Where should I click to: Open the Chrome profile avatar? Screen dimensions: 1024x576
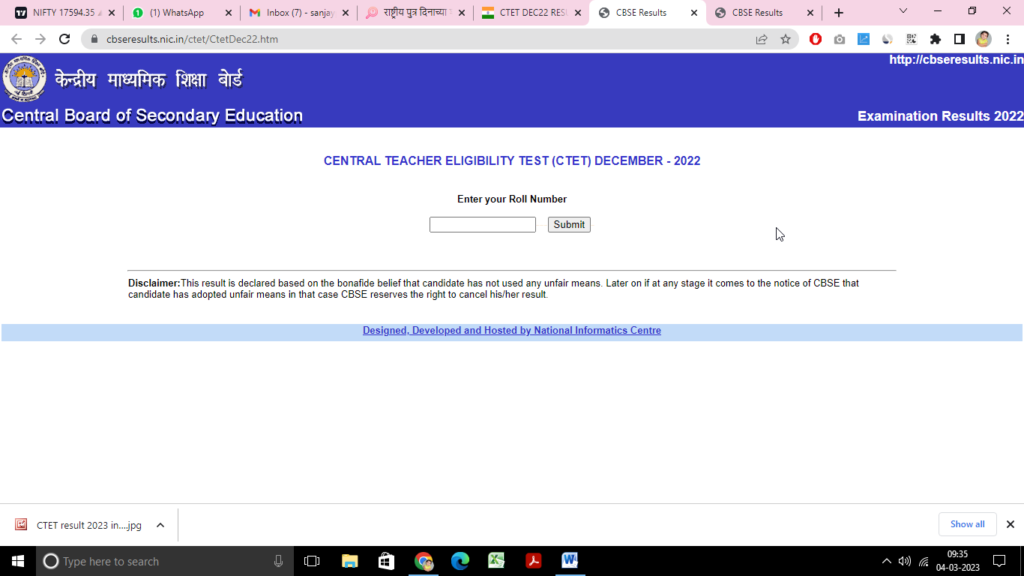(x=982, y=39)
